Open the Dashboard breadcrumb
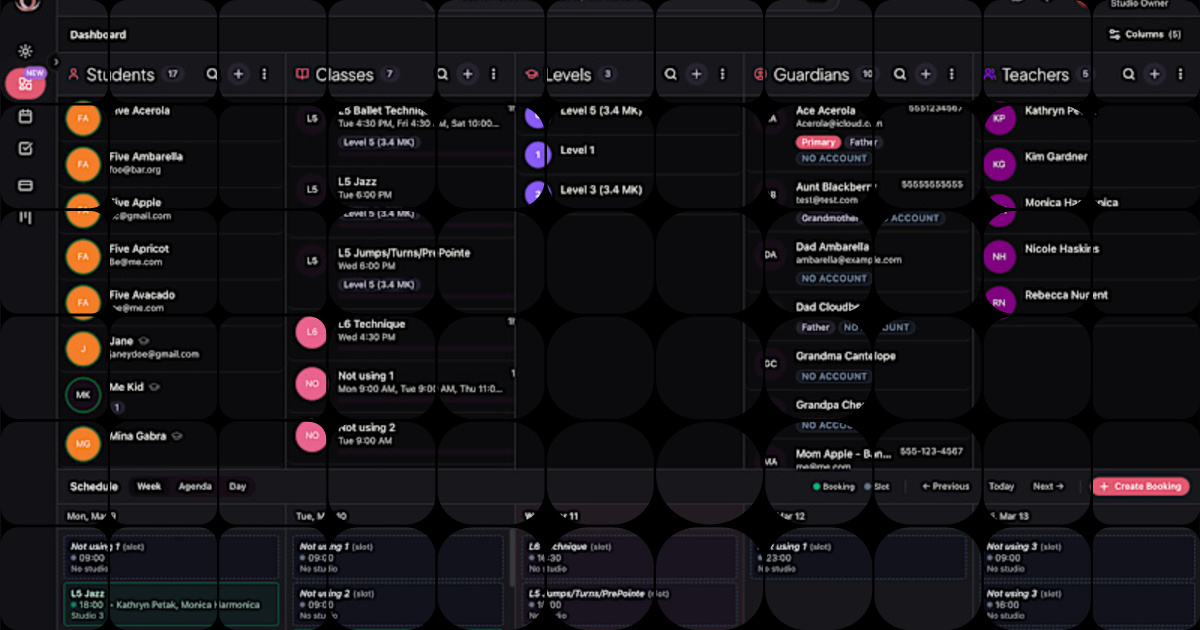The width and height of the screenshot is (1200, 630). click(x=98, y=34)
